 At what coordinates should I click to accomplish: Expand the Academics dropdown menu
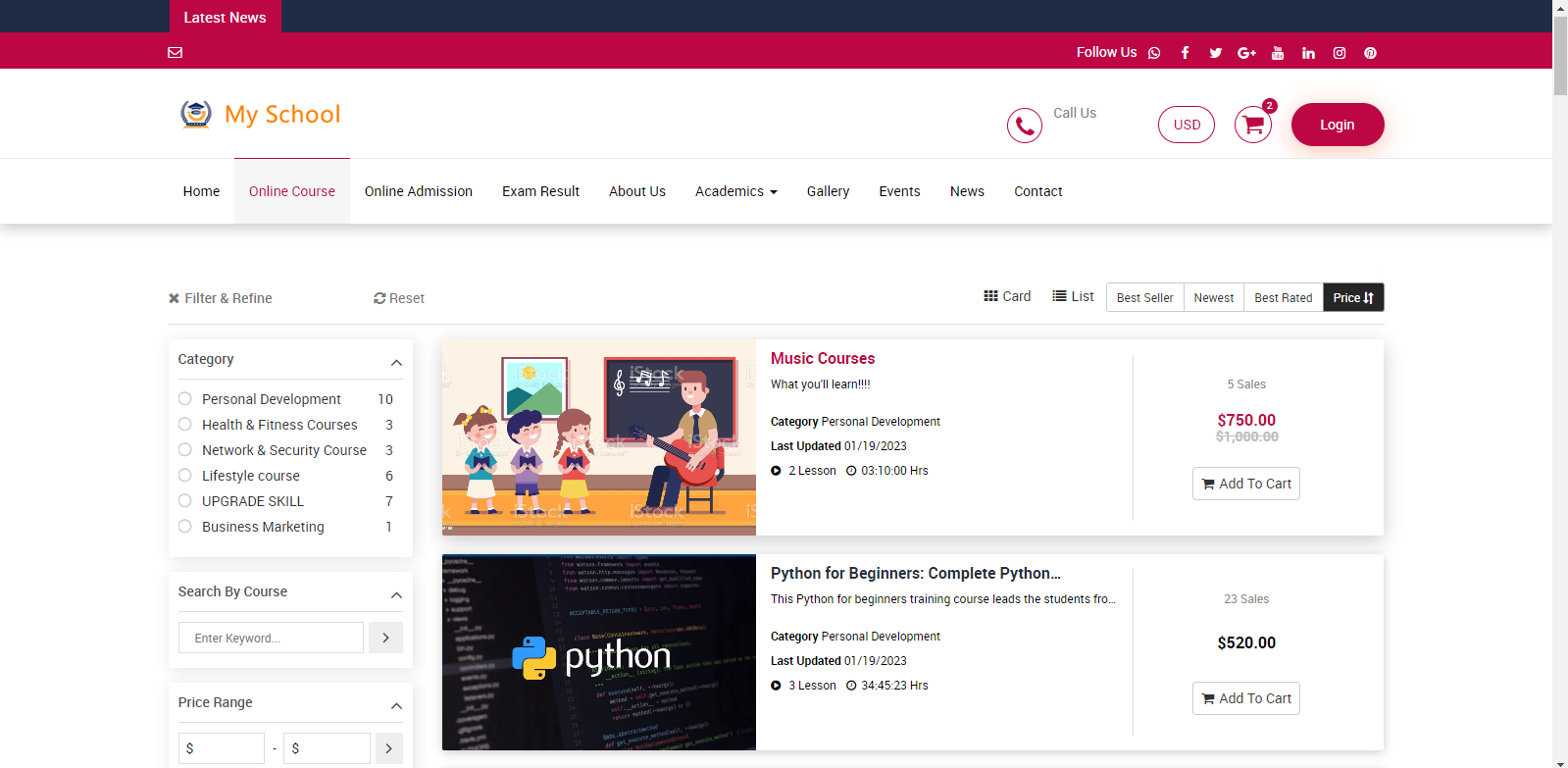pyautogui.click(x=735, y=191)
